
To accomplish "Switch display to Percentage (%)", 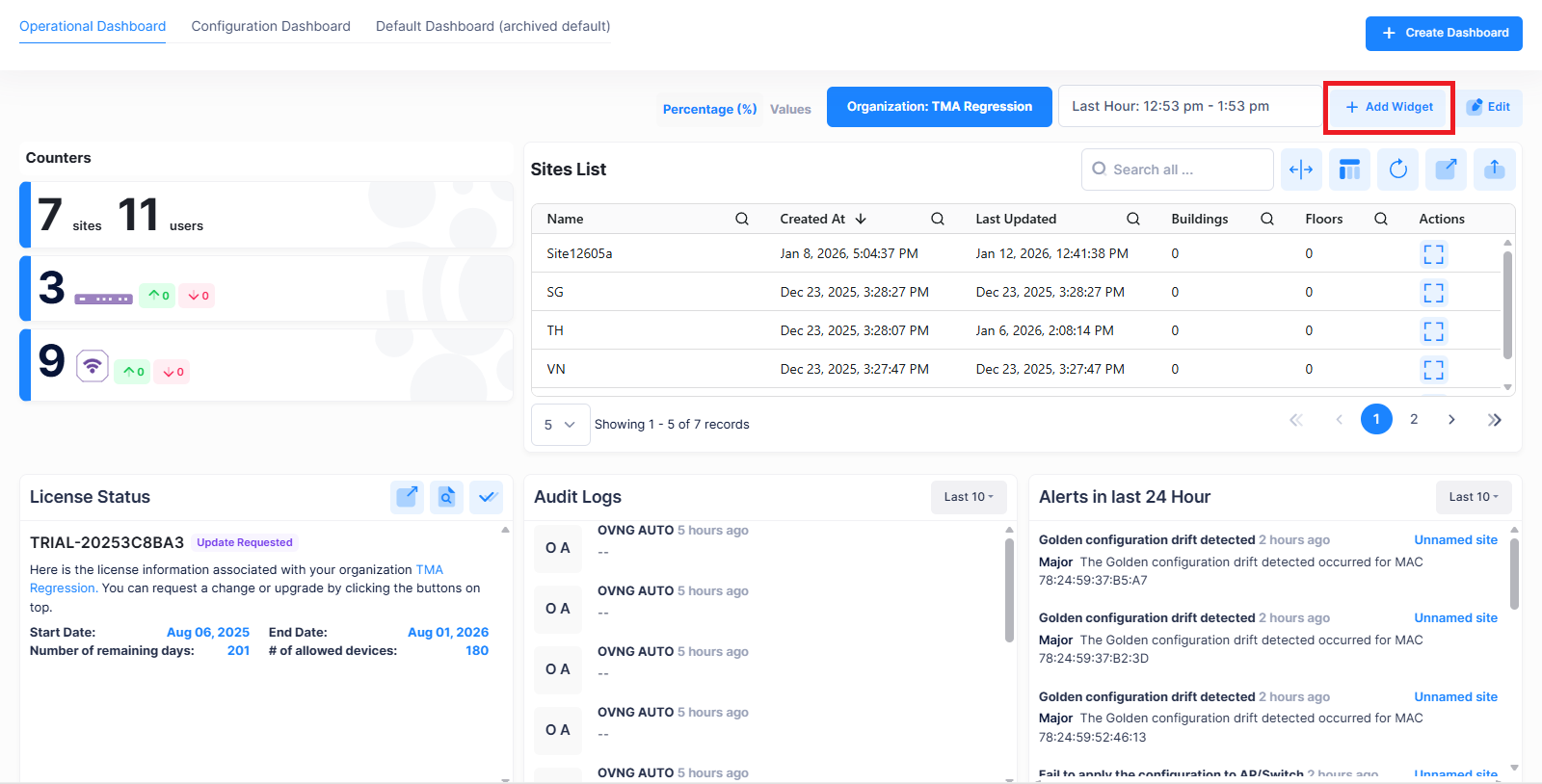I will click(x=709, y=110).
